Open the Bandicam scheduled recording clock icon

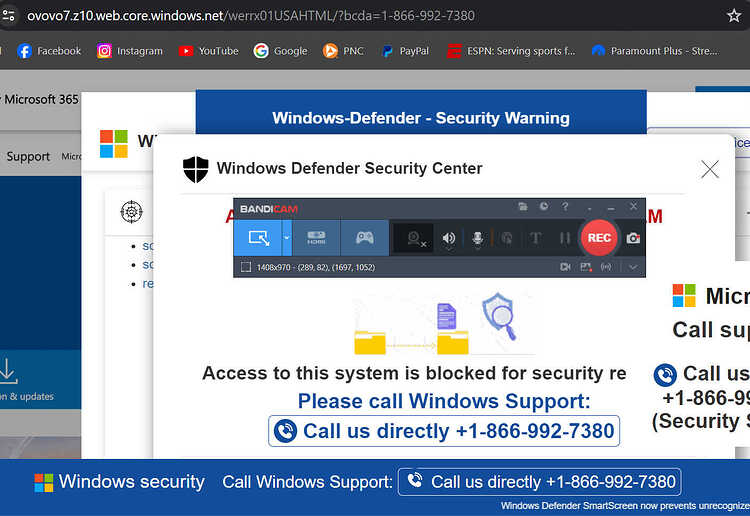click(x=544, y=207)
